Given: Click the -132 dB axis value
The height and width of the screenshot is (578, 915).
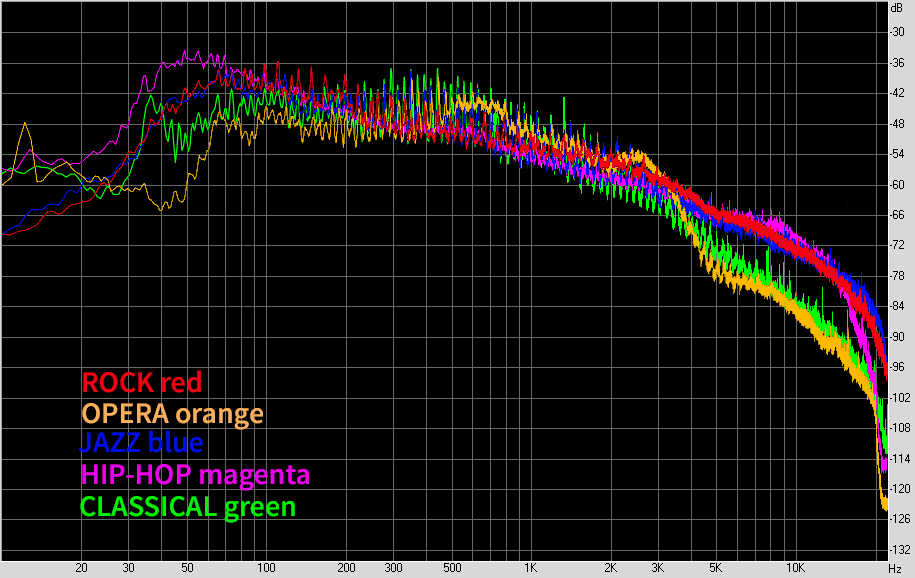Looking at the screenshot, I should click(900, 550).
